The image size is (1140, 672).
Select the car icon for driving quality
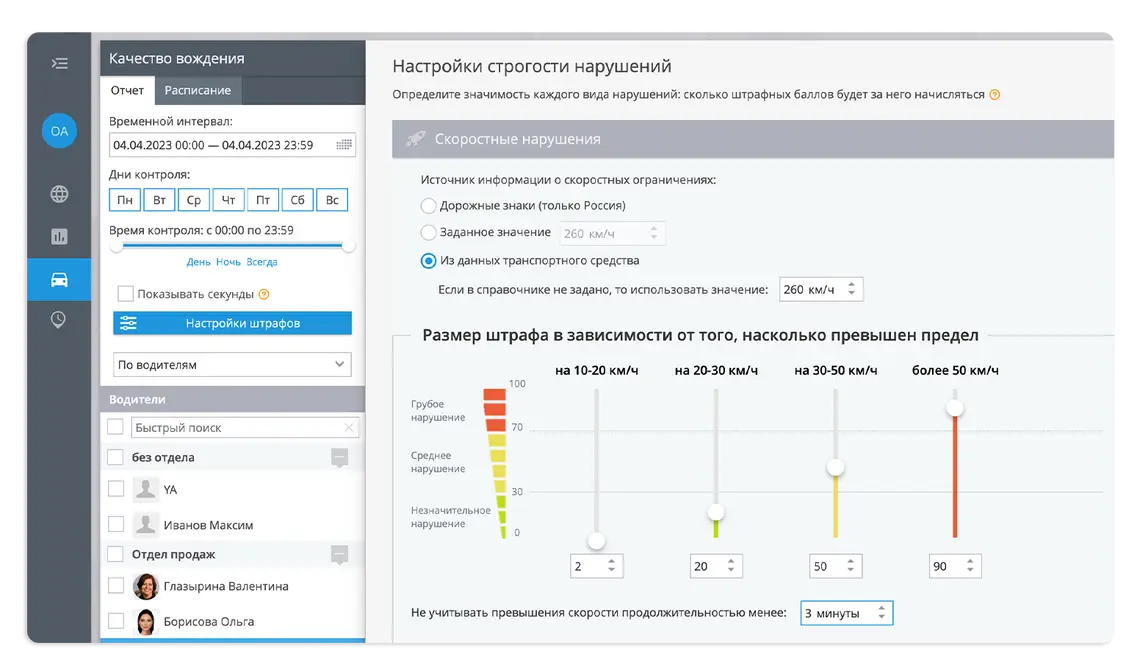pos(59,280)
